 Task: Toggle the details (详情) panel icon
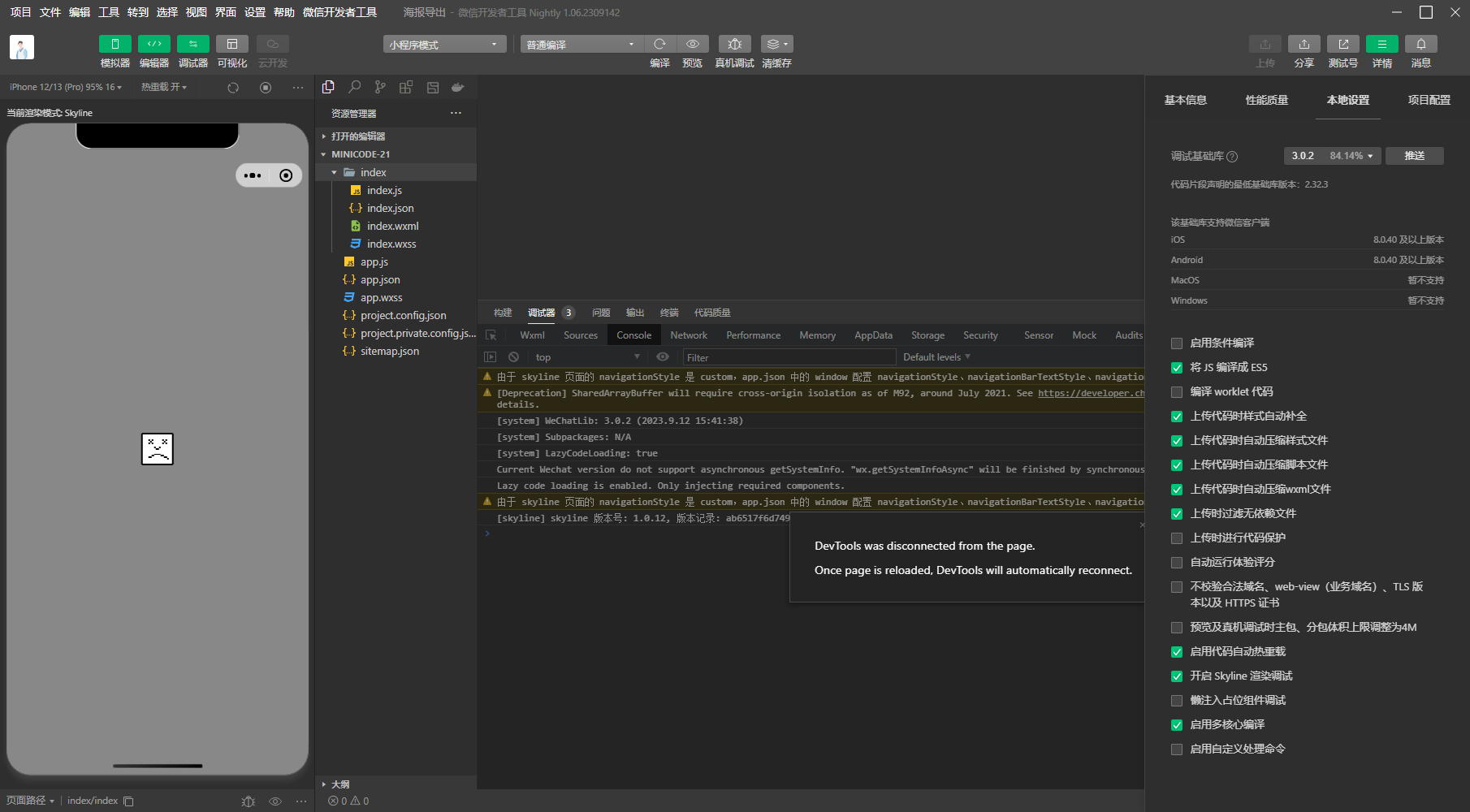1382,44
